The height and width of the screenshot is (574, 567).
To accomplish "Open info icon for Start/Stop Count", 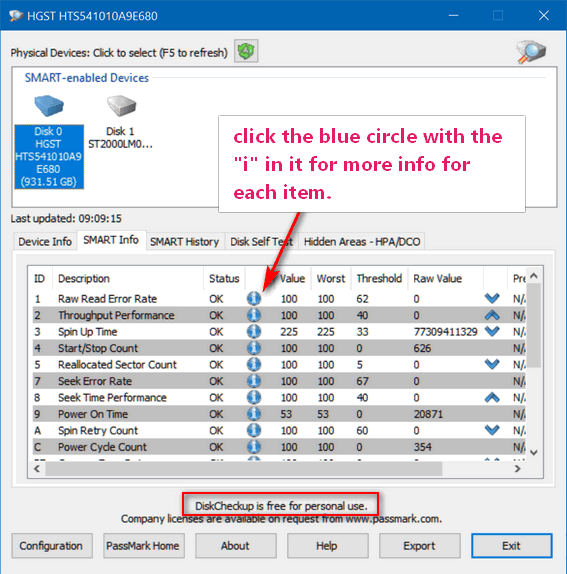I will [x=254, y=348].
